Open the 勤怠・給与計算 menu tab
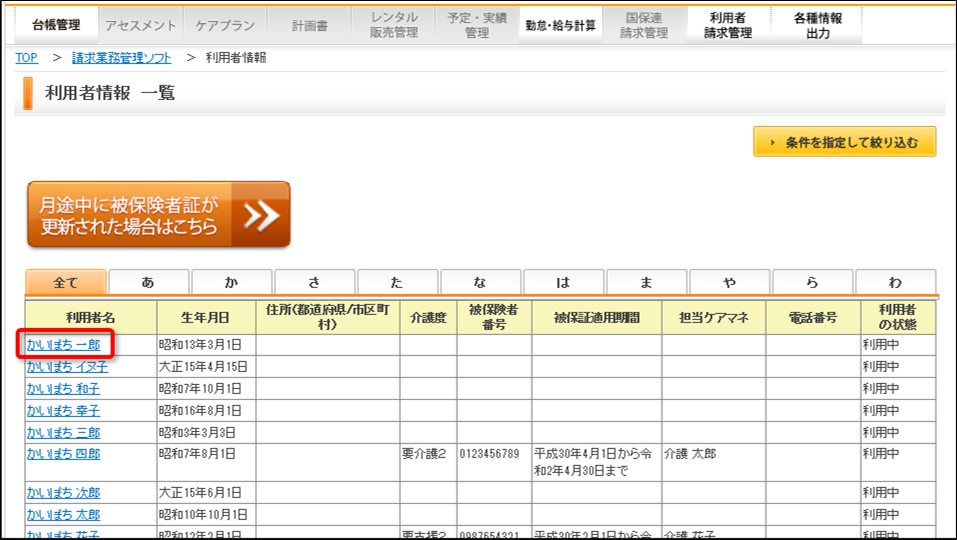Image resolution: width=957 pixels, height=540 pixels. (560, 26)
